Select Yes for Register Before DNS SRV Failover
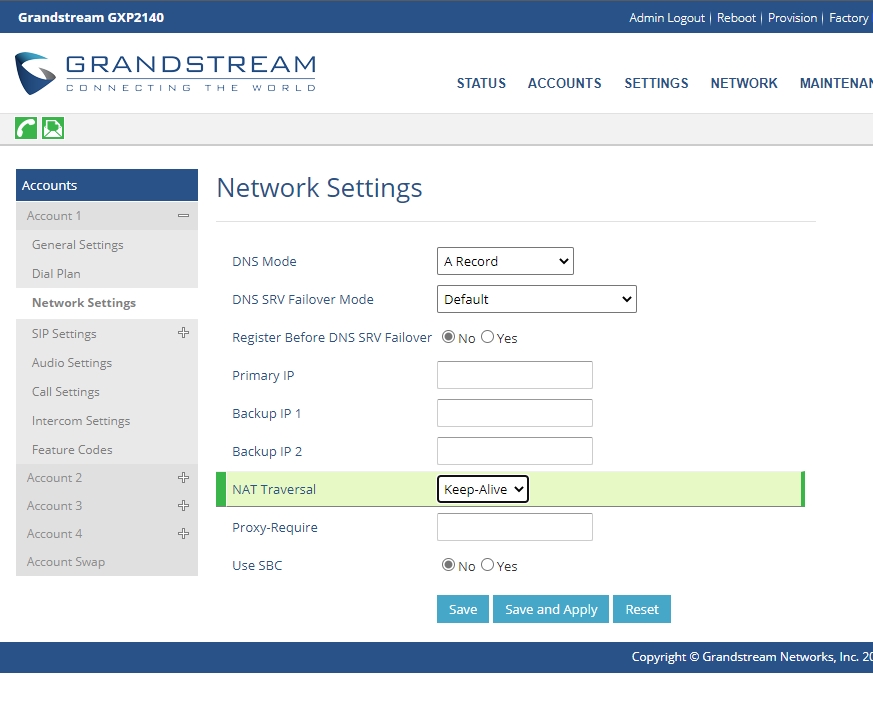 (488, 337)
